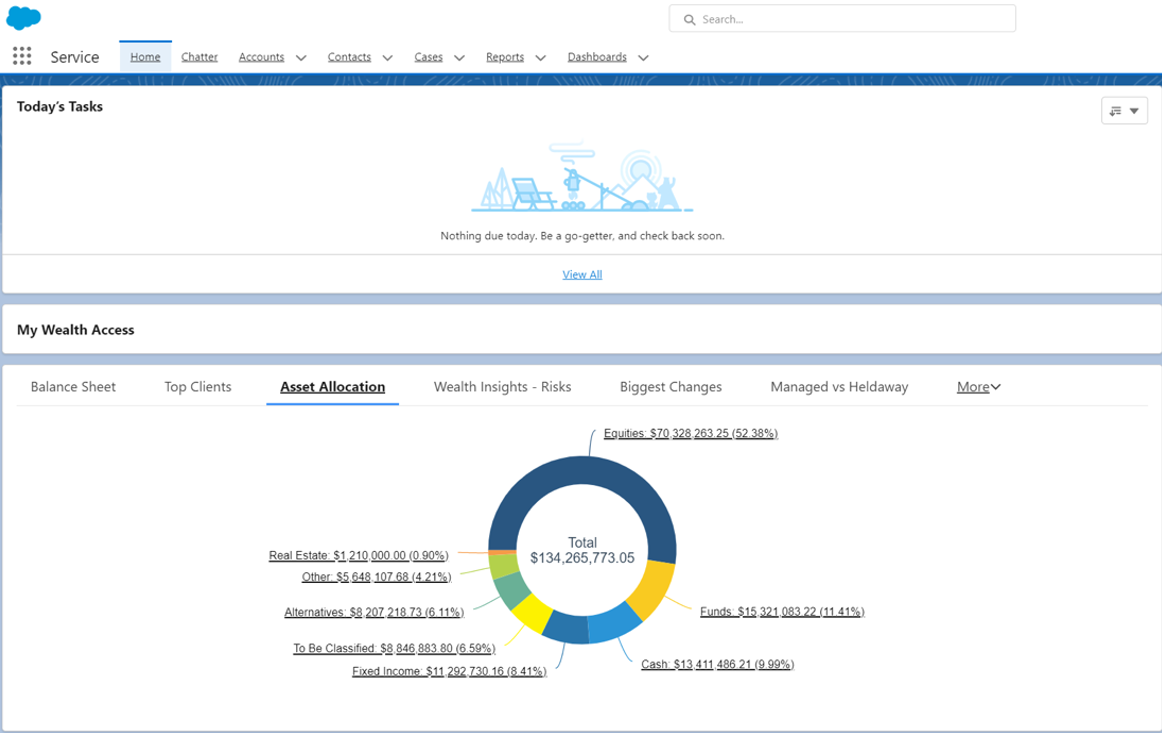The image size is (1162, 733).
Task: Open Today's Tasks filter dropdown button
Action: tap(1124, 111)
